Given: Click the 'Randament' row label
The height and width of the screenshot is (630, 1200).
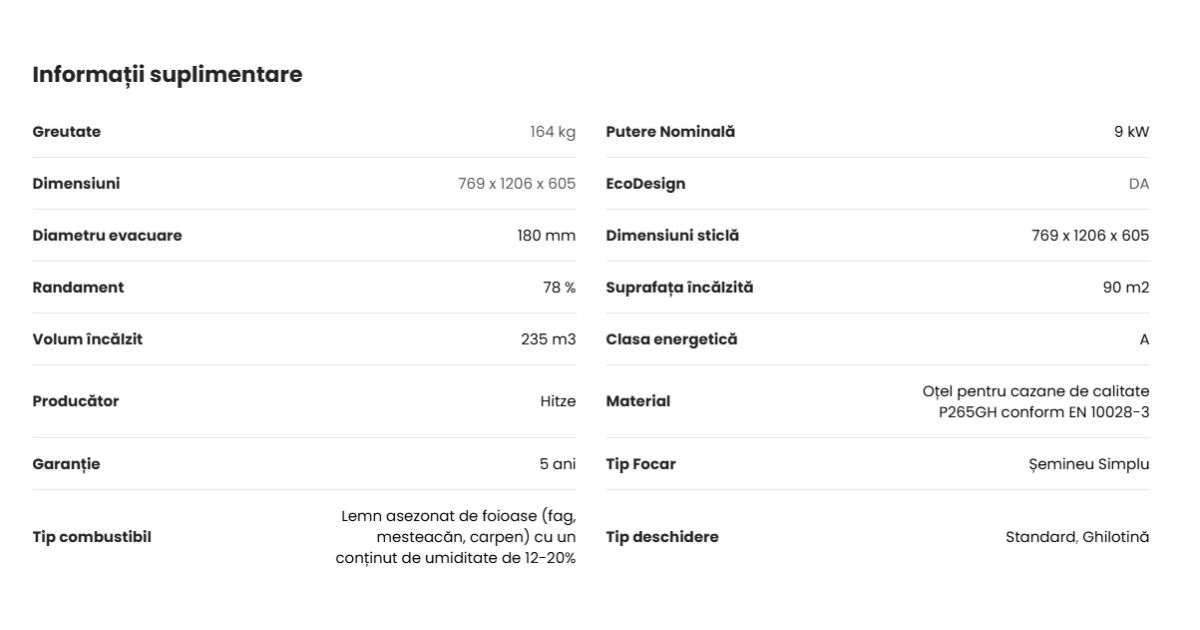Looking at the screenshot, I should tap(78, 288).
